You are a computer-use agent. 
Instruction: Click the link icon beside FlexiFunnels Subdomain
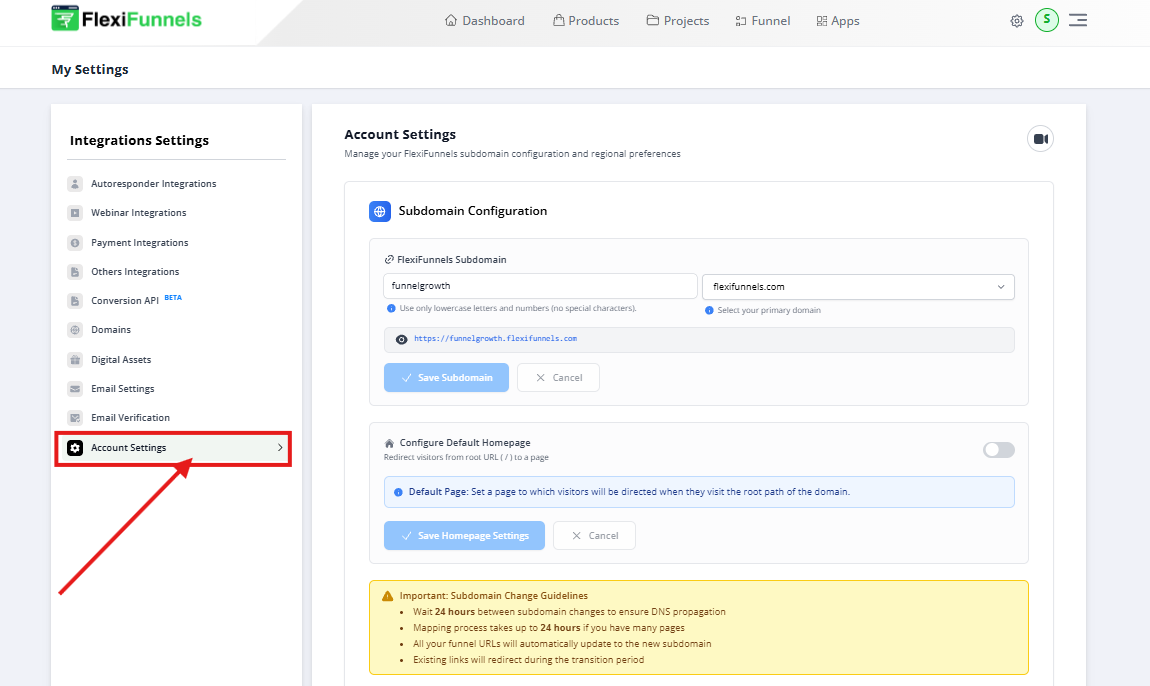click(389, 260)
